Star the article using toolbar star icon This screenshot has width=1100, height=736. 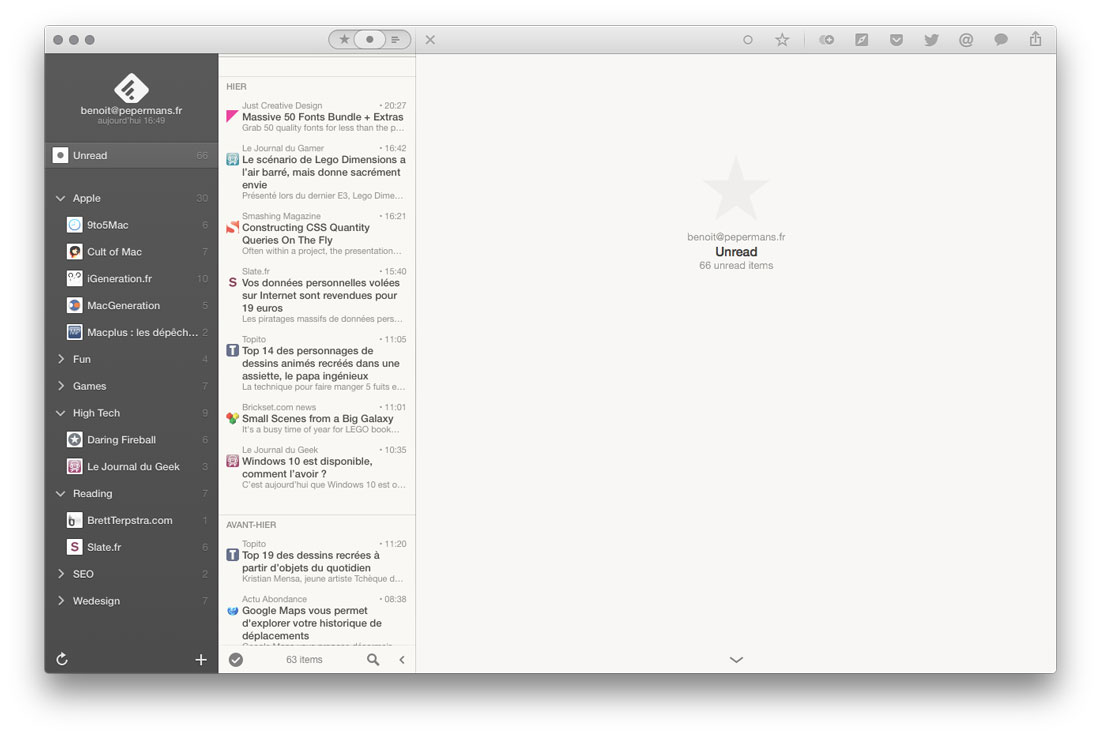[782, 40]
